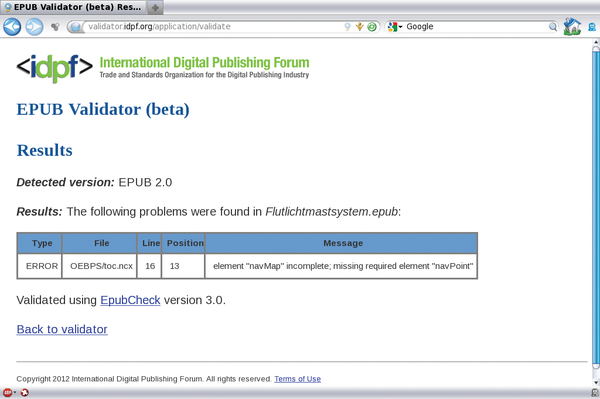Open the search engine dropdown arrow

[400, 27]
